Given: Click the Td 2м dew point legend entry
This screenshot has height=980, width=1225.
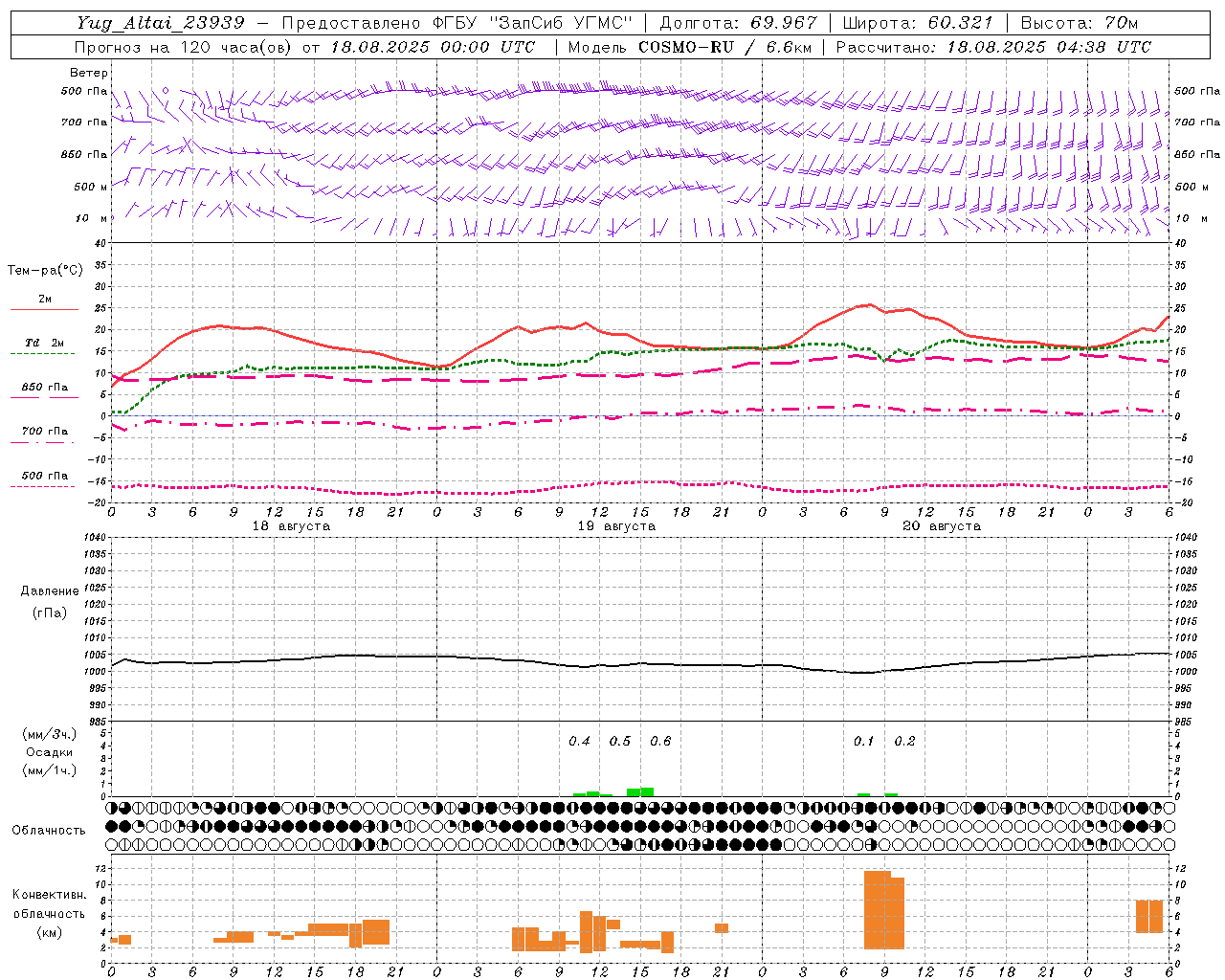Looking at the screenshot, I should (x=45, y=343).
